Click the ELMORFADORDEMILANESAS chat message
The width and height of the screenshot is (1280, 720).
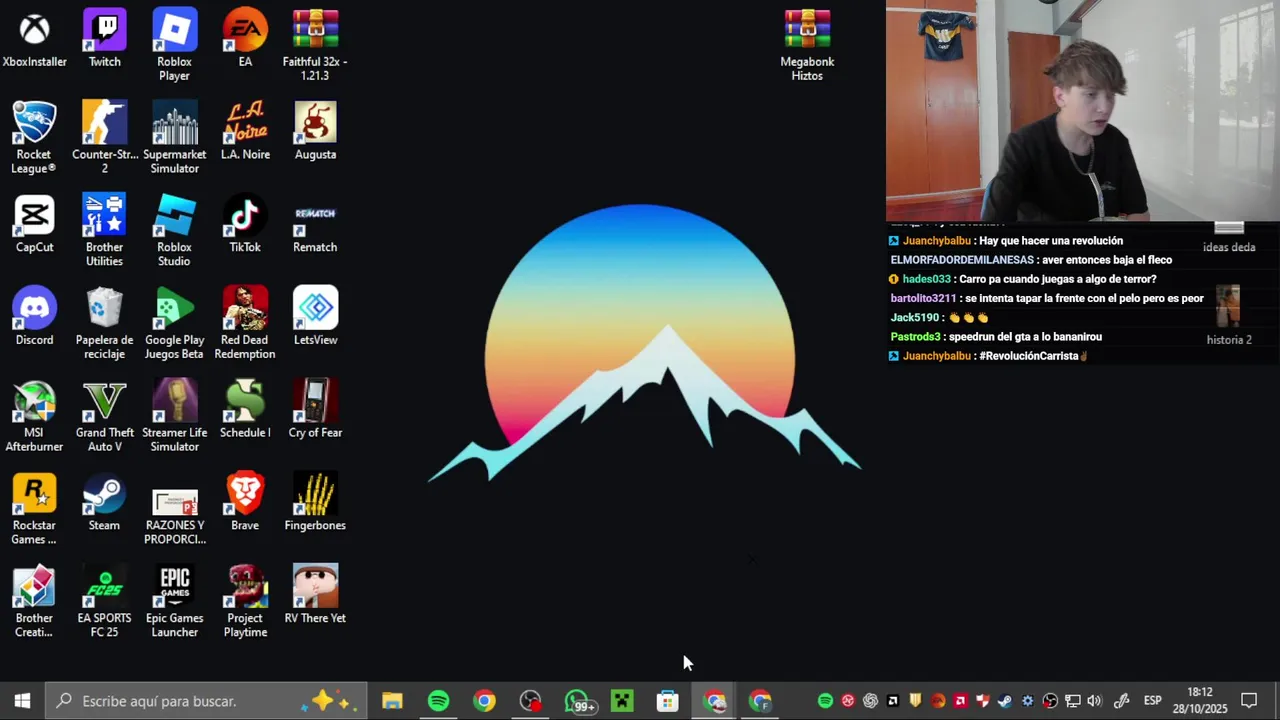click(x=1031, y=260)
